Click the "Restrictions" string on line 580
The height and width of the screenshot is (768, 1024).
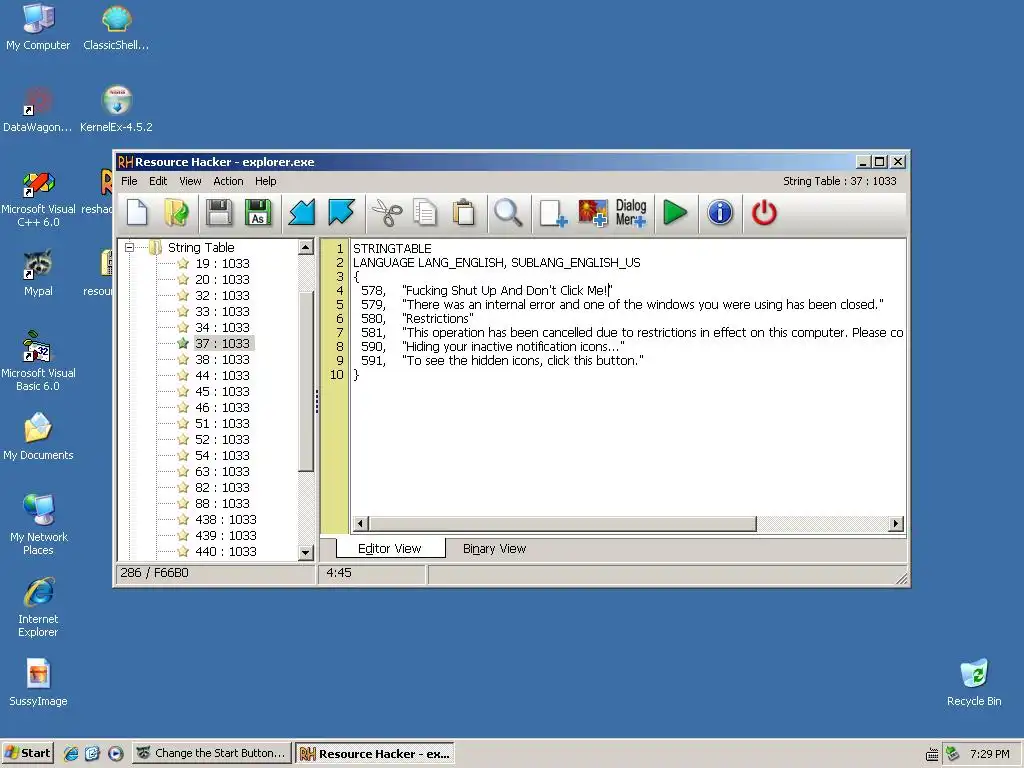tap(438, 319)
